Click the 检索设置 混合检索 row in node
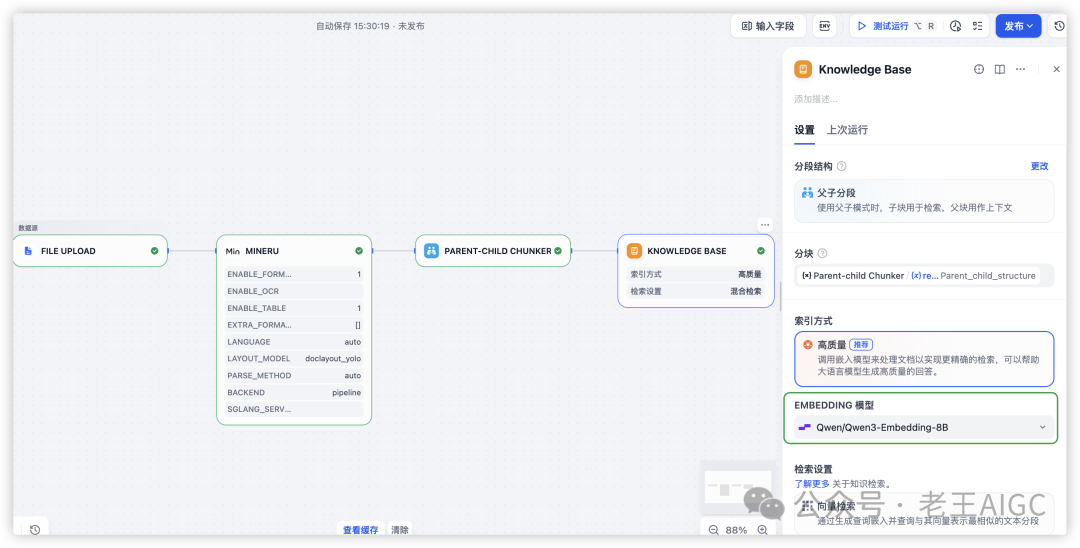This screenshot has height=548, width=1080. pyautogui.click(x=696, y=291)
